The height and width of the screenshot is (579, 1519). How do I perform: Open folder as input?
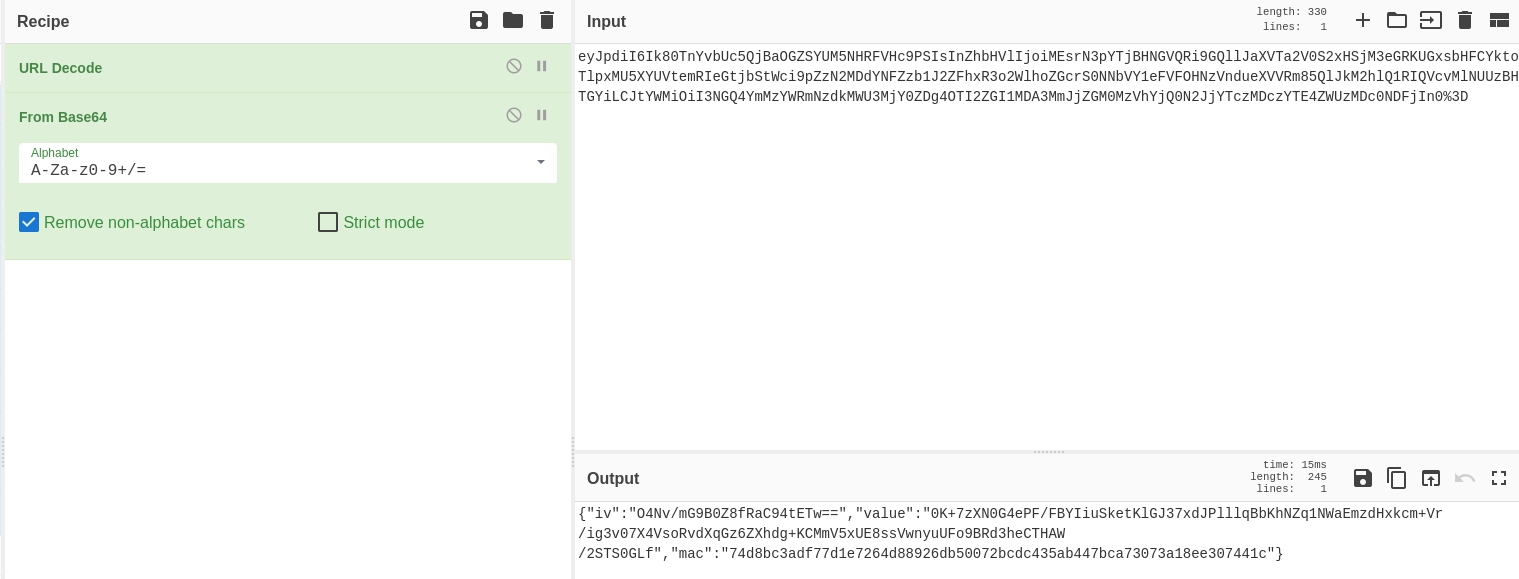pos(1397,20)
